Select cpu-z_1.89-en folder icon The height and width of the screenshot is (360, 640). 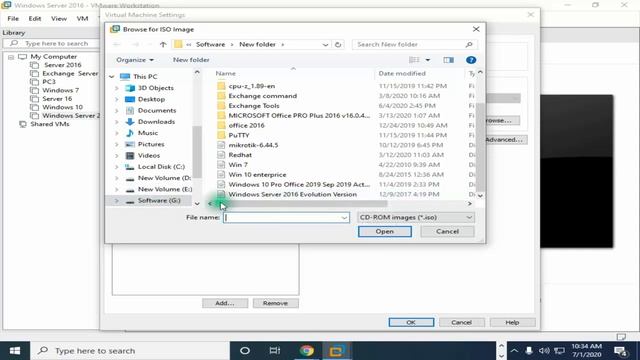coord(221,86)
